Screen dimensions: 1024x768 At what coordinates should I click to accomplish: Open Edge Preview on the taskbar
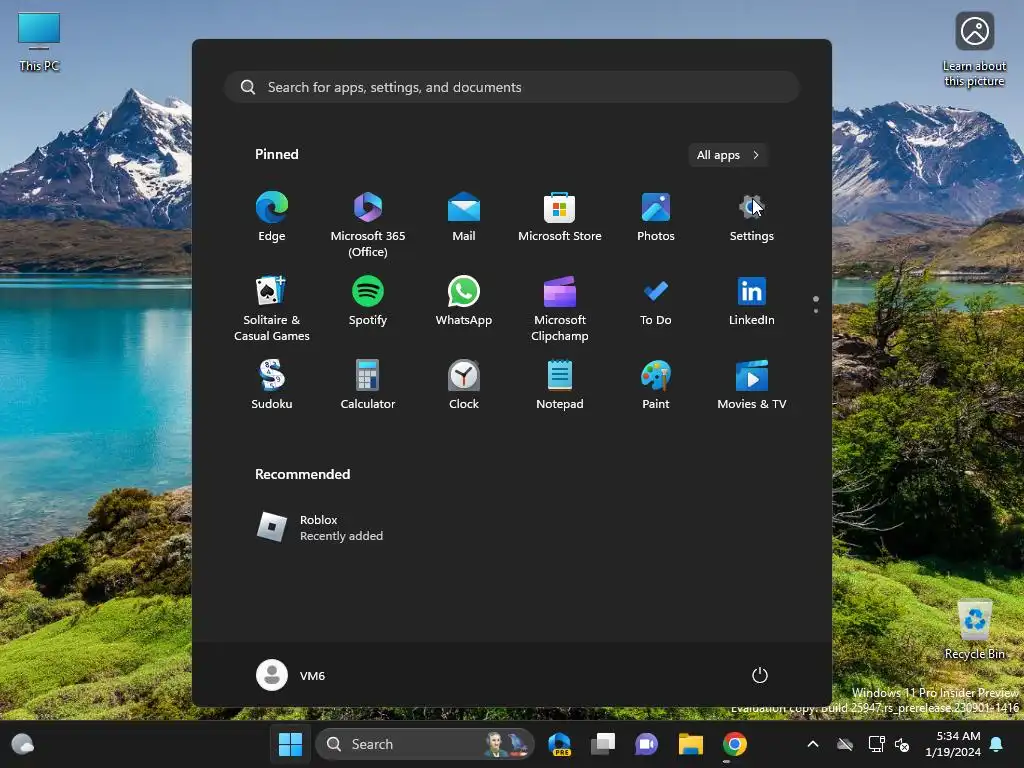(560, 744)
